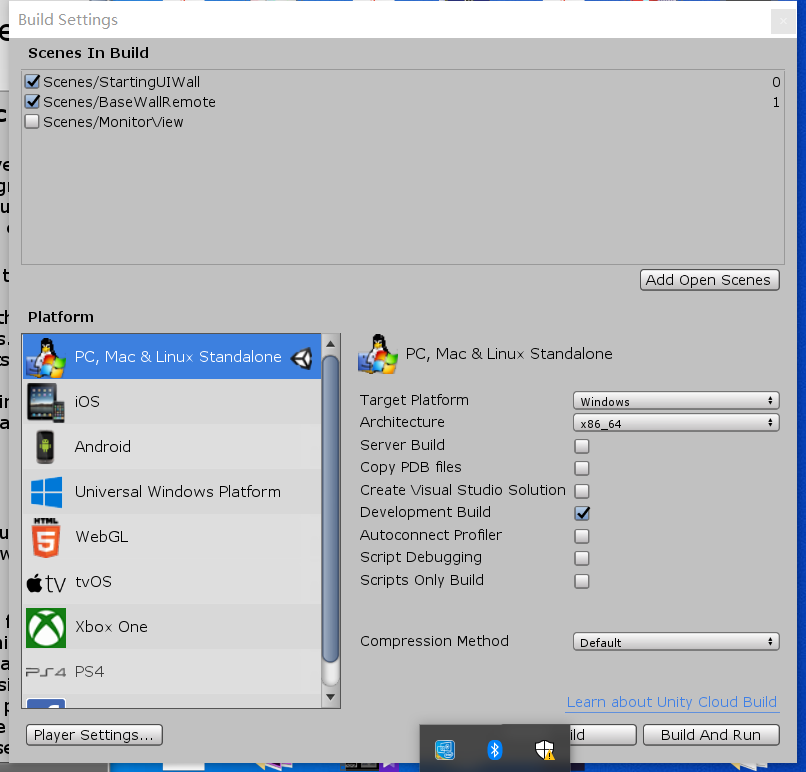
Task: Click the Universal Windows Platform logo icon
Action: [46, 492]
